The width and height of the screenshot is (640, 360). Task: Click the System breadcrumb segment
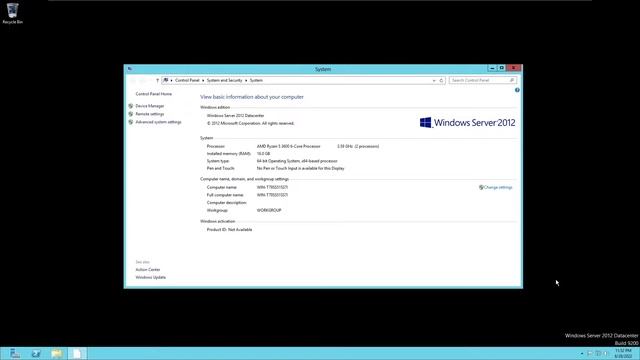(x=256, y=80)
